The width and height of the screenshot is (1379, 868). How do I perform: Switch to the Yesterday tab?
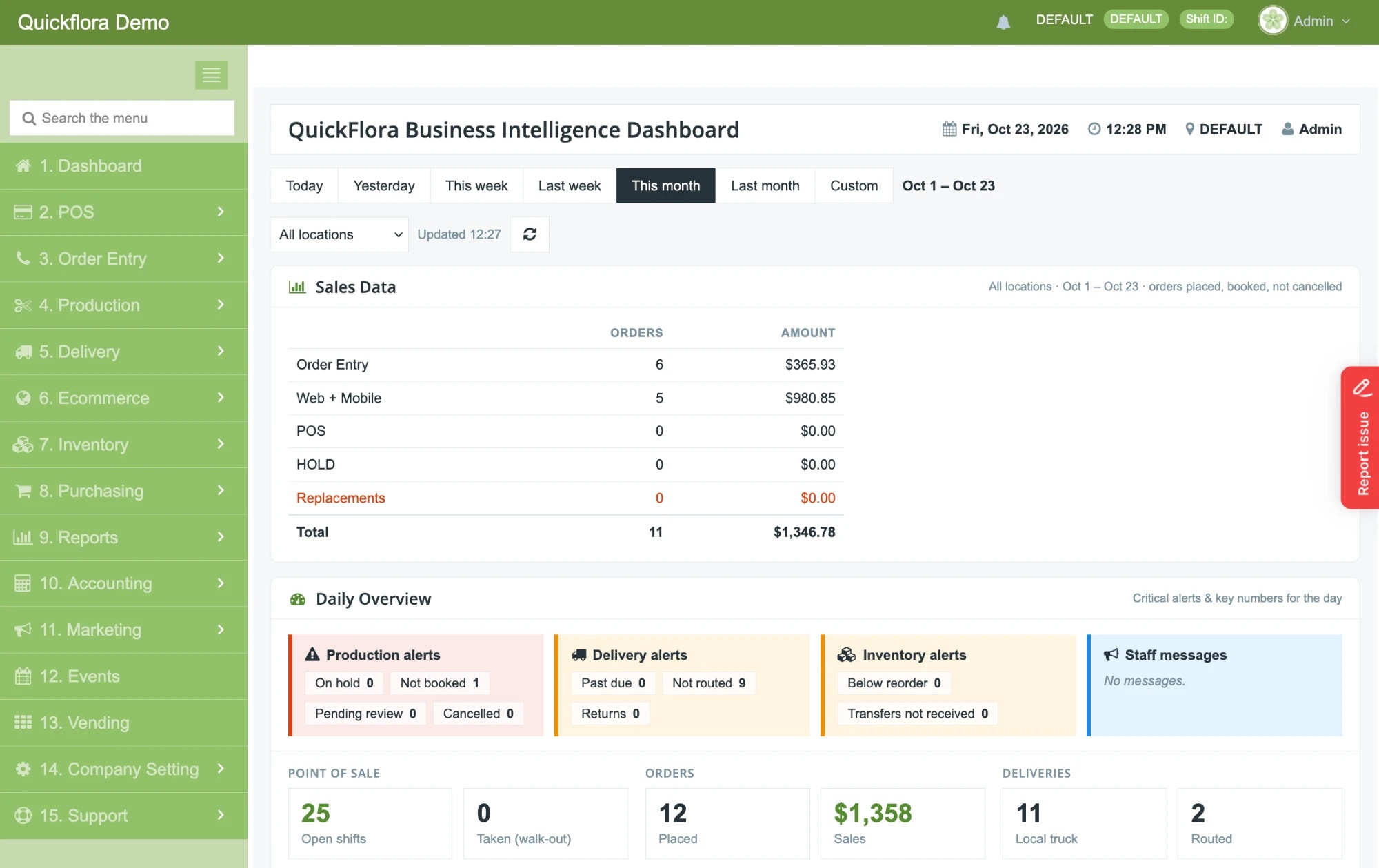(x=384, y=185)
